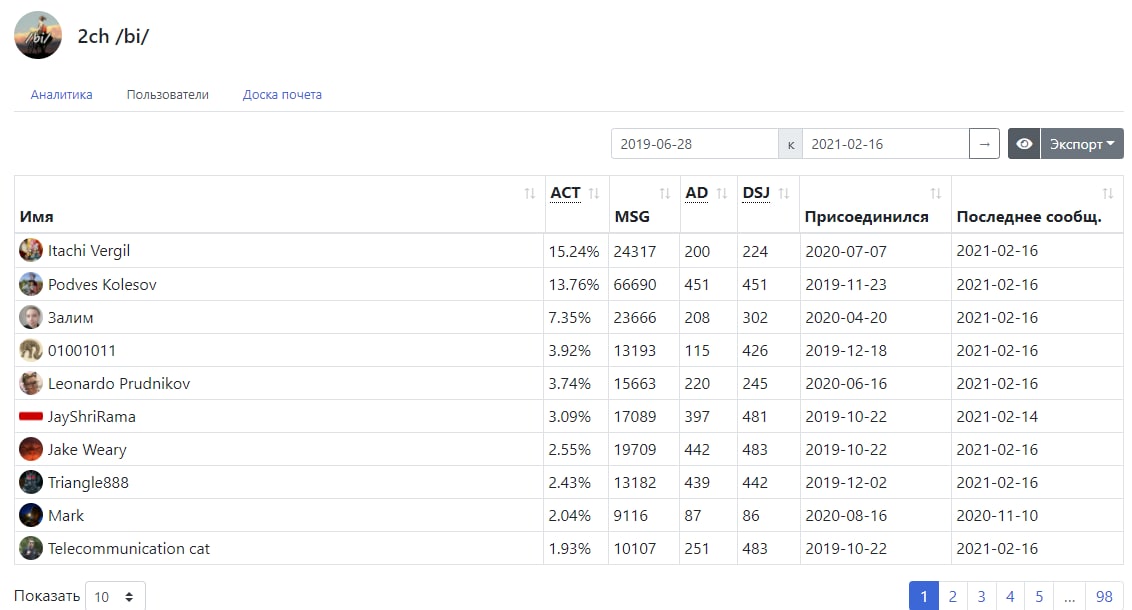The height and width of the screenshot is (610, 1132).
Task: Click the name Залим
Action: point(70,318)
